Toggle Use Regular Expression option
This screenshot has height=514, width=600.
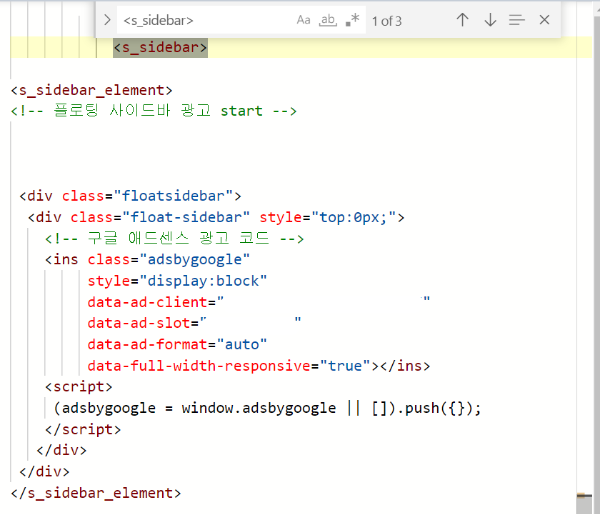(x=352, y=20)
